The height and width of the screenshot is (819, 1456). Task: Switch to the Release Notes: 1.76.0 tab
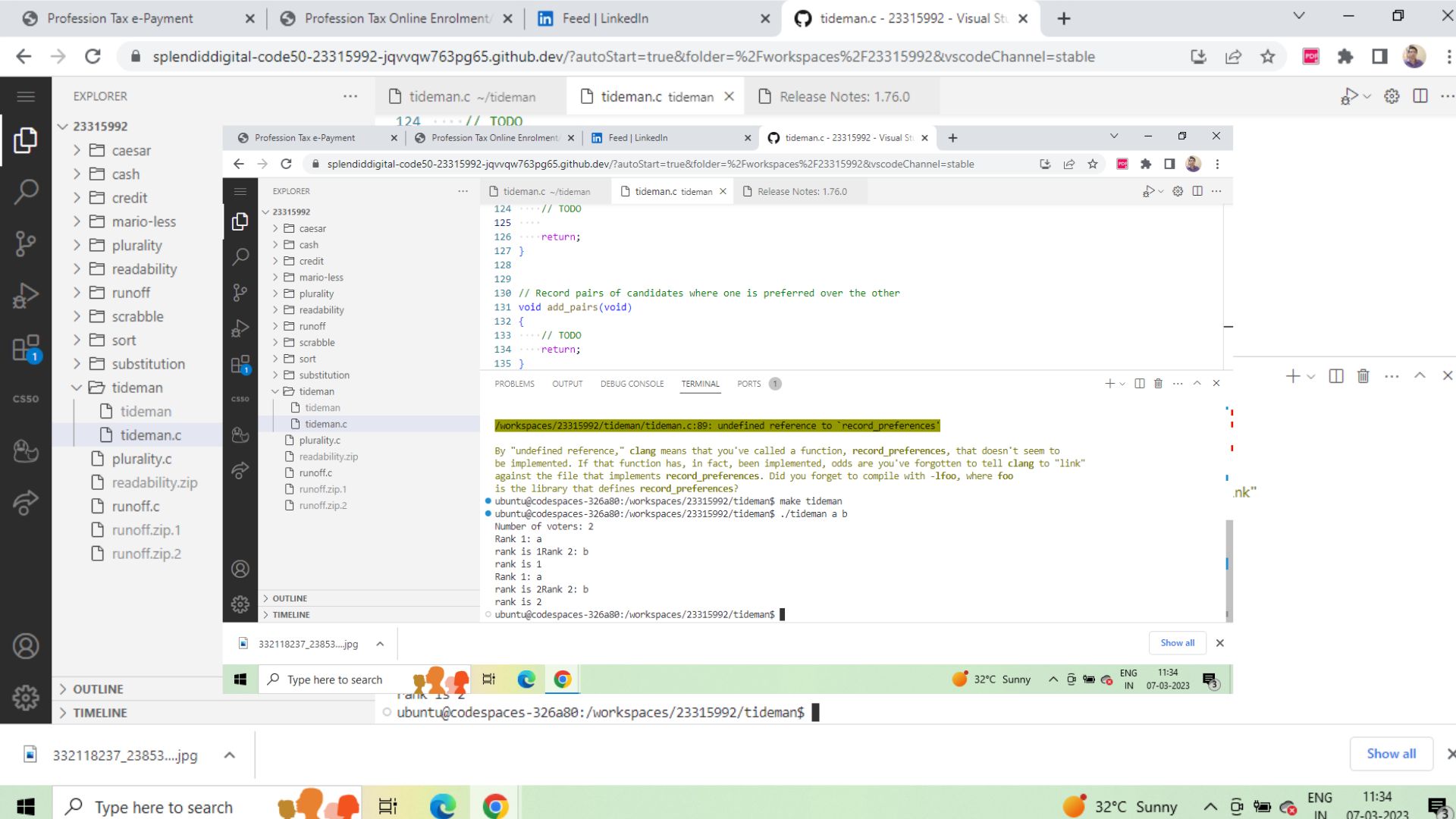pos(843,97)
